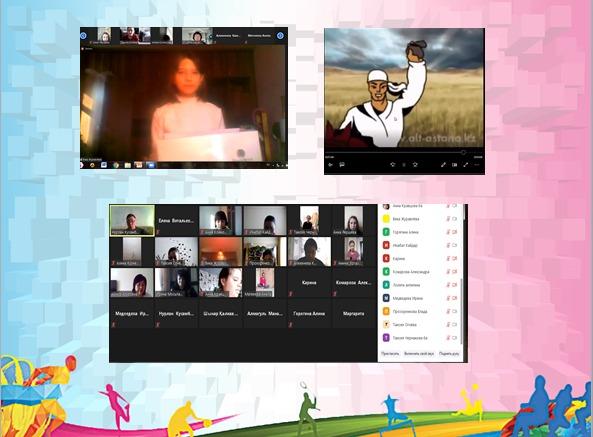Select the highlighted active speaker tile in the gallery

(132, 220)
